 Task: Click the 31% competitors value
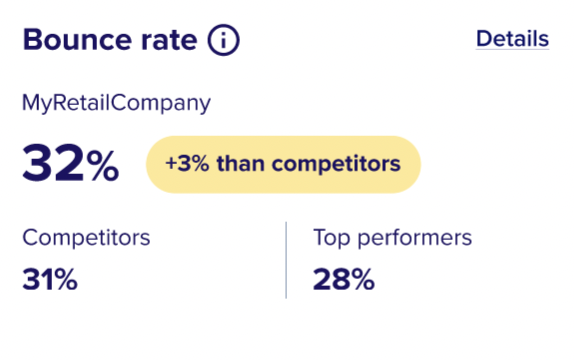point(50,279)
